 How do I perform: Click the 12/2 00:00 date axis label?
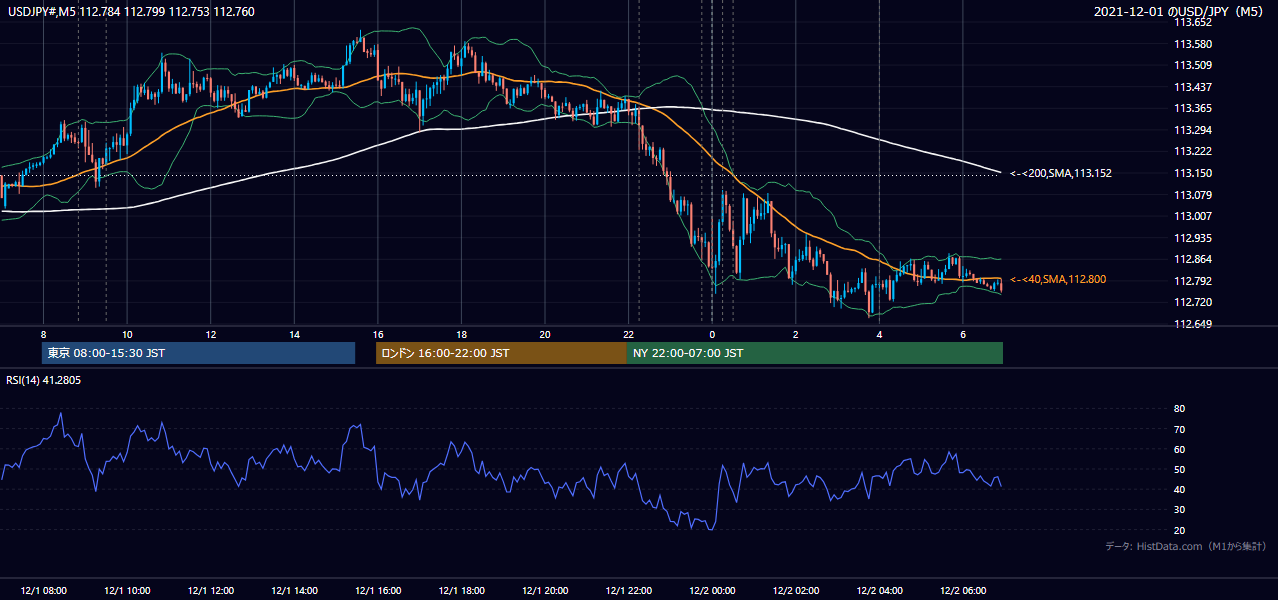[711, 590]
